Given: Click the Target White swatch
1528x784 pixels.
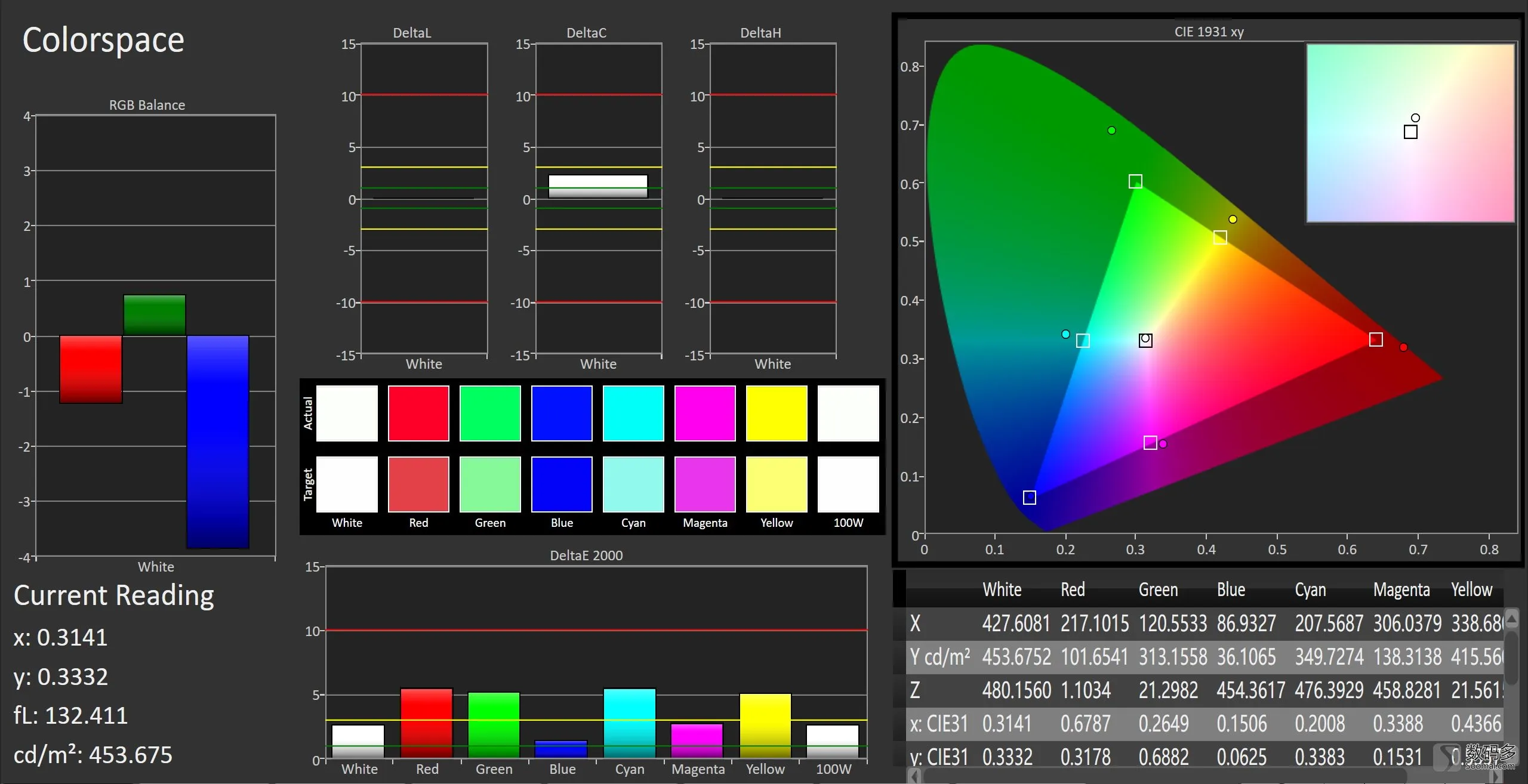Looking at the screenshot, I should pos(347,484).
